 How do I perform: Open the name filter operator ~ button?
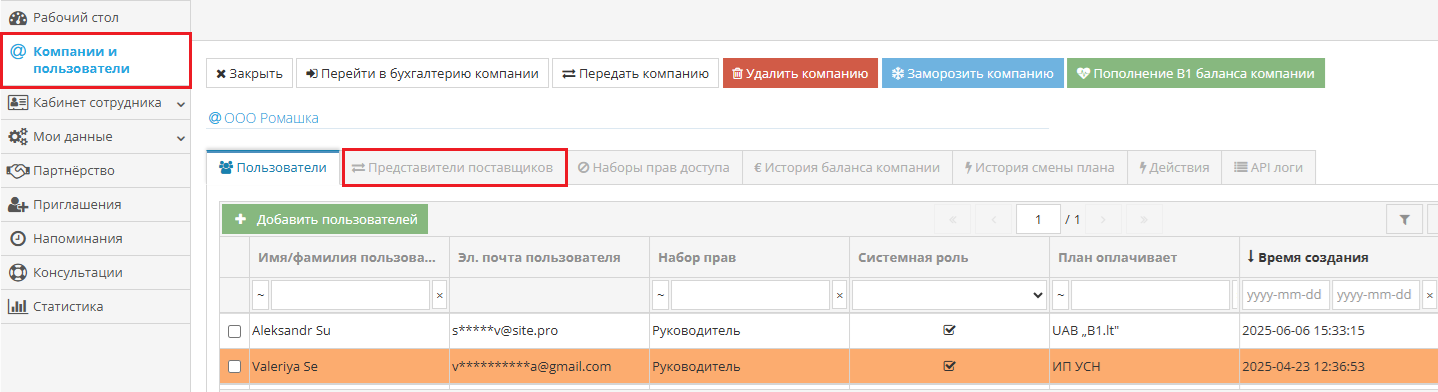point(260,295)
